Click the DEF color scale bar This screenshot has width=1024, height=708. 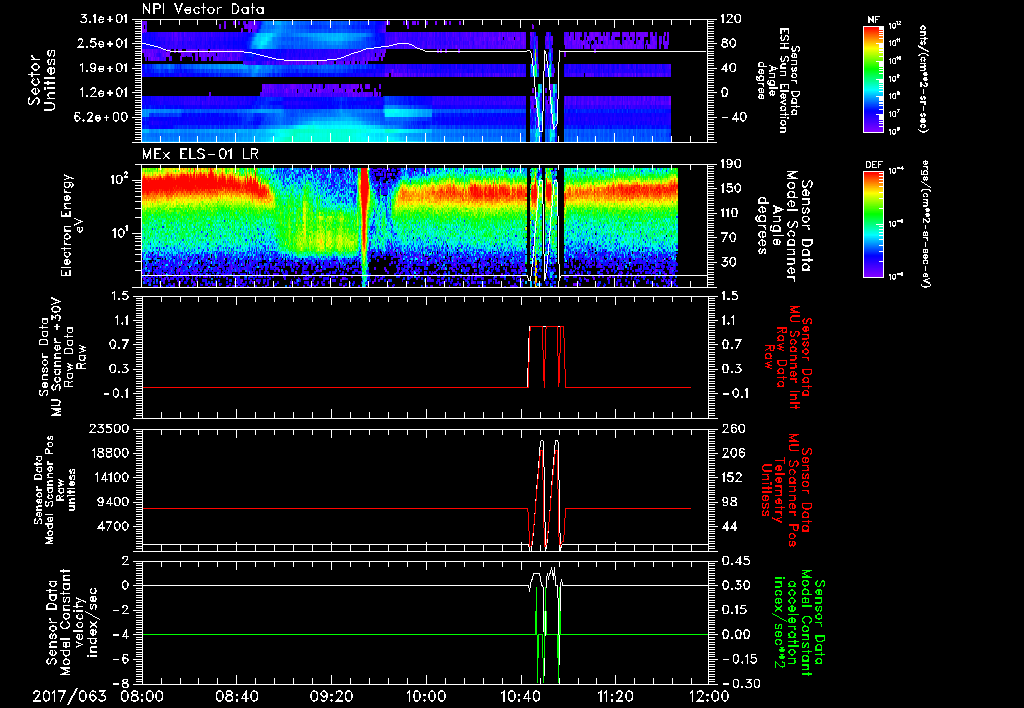click(872, 222)
